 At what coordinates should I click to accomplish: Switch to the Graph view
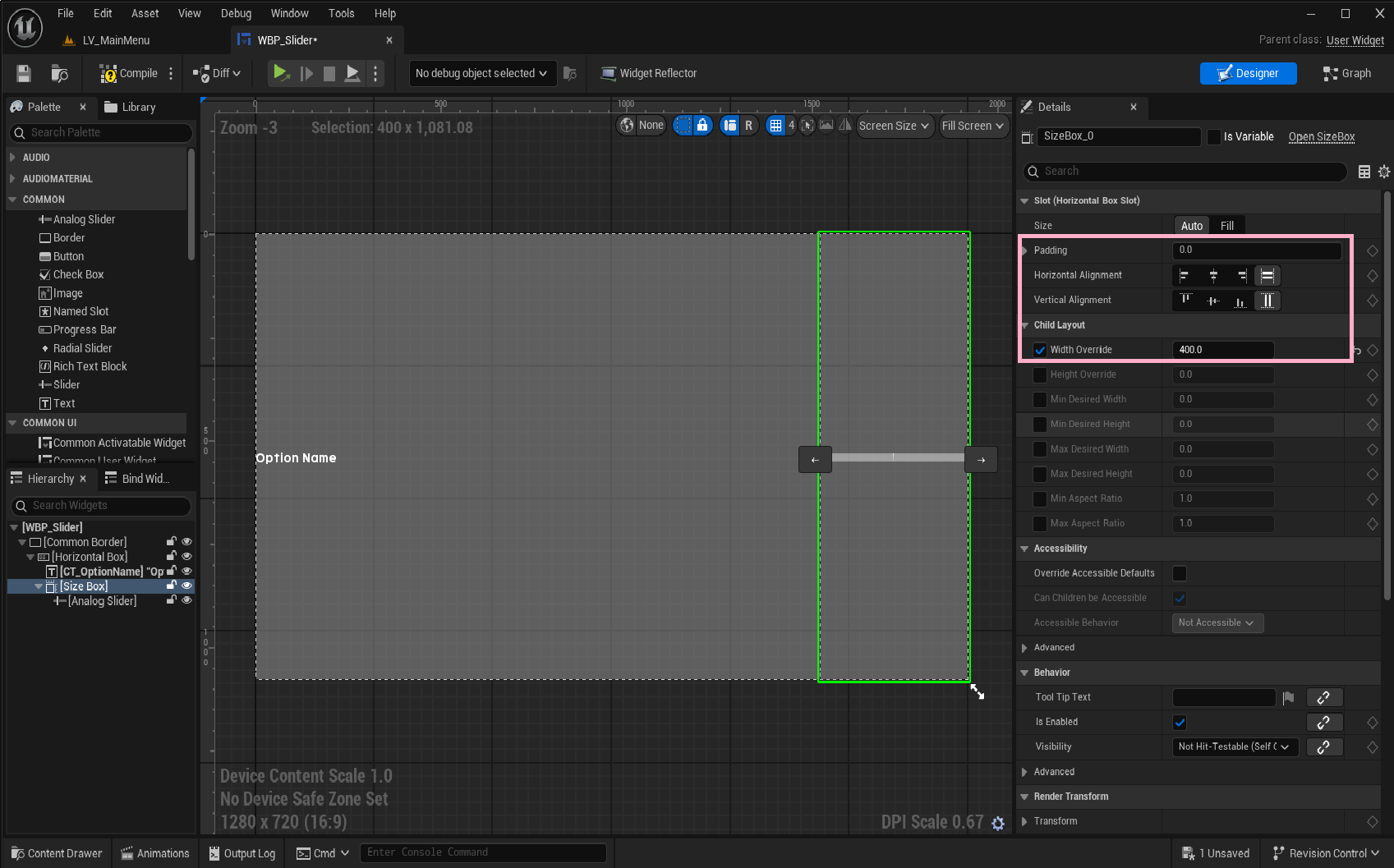(1347, 73)
